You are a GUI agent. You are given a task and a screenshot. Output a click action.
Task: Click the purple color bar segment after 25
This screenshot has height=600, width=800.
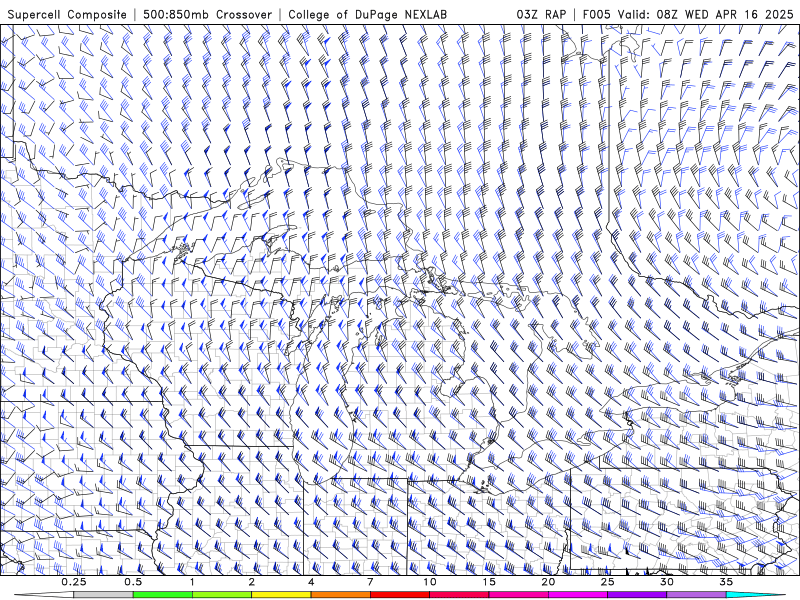(x=637, y=595)
